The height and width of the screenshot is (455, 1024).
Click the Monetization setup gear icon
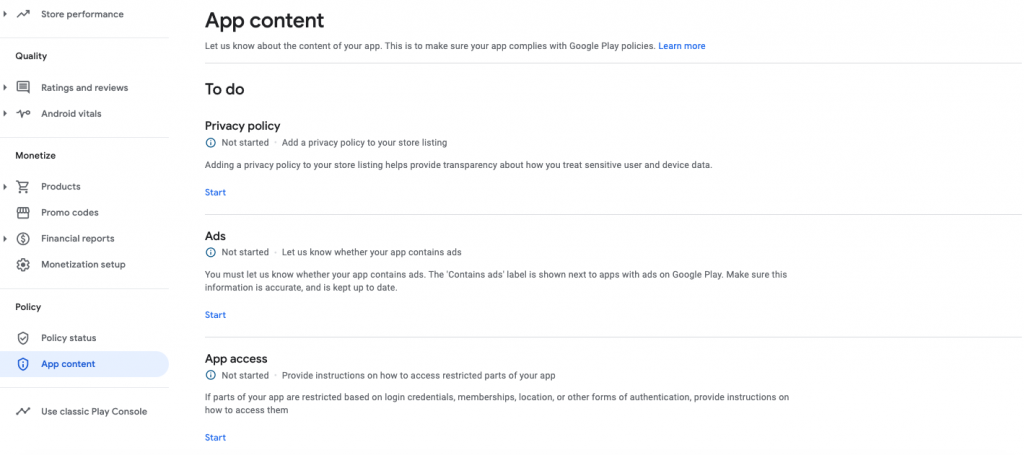[23, 265]
